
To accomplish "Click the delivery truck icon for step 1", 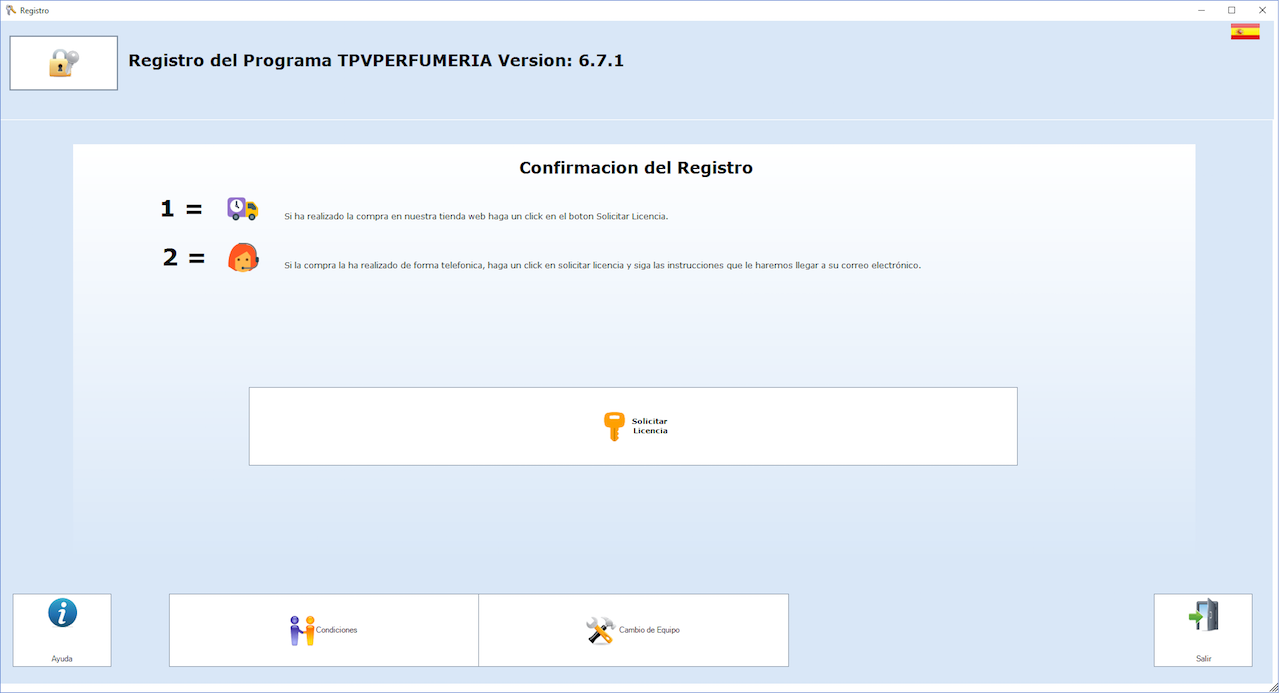I will (x=242, y=208).
